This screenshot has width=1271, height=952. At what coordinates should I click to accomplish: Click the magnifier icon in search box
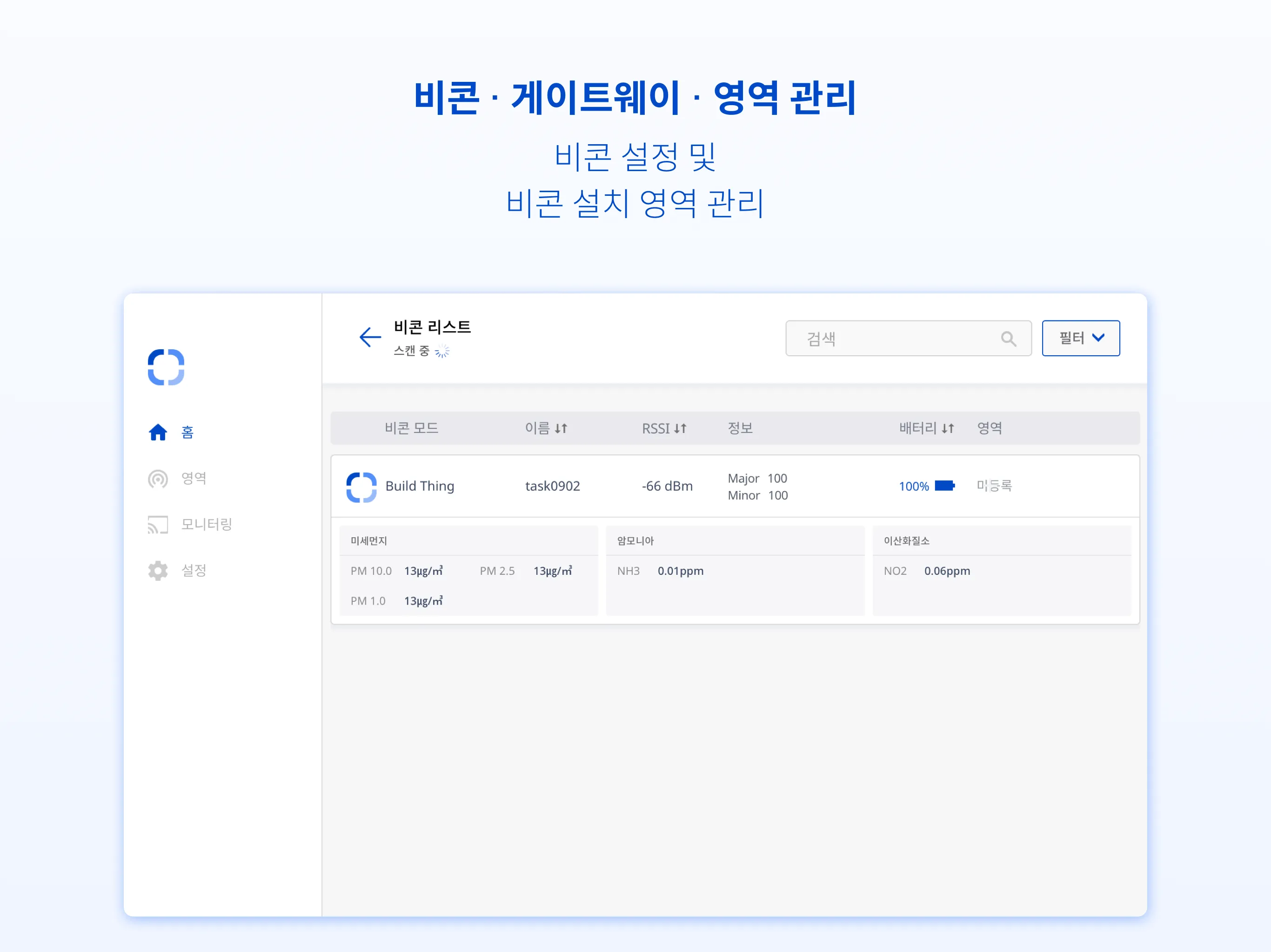pos(1009,339)
